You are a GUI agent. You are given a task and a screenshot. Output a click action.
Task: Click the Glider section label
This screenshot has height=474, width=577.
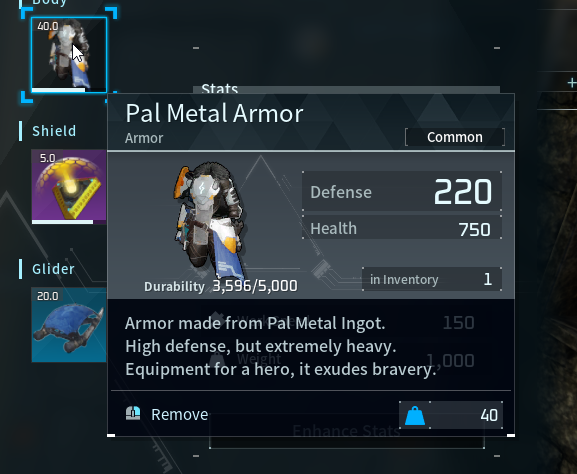(53, 269)
